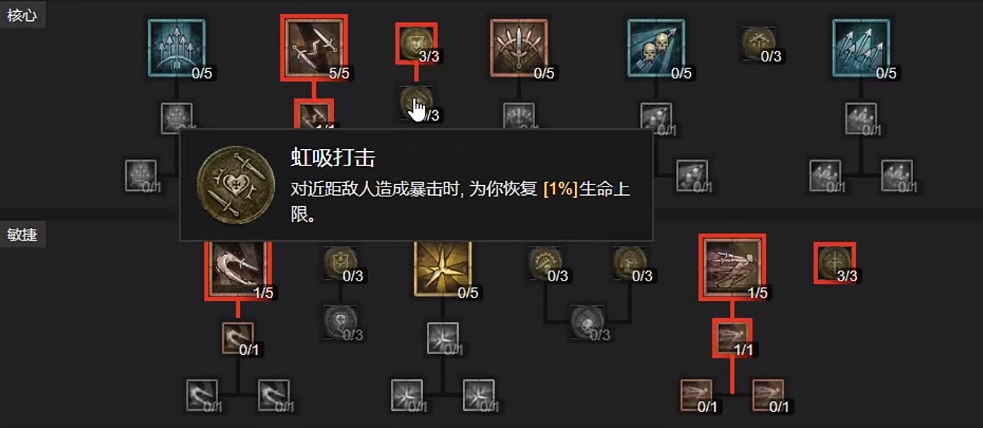Open the 敏捷 section label

click(23, 235)
